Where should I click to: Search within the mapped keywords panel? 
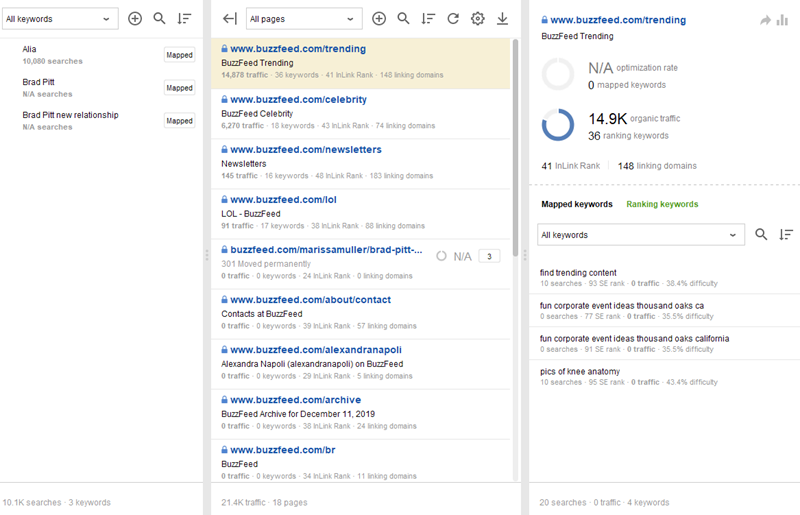(x=761, y=235)
